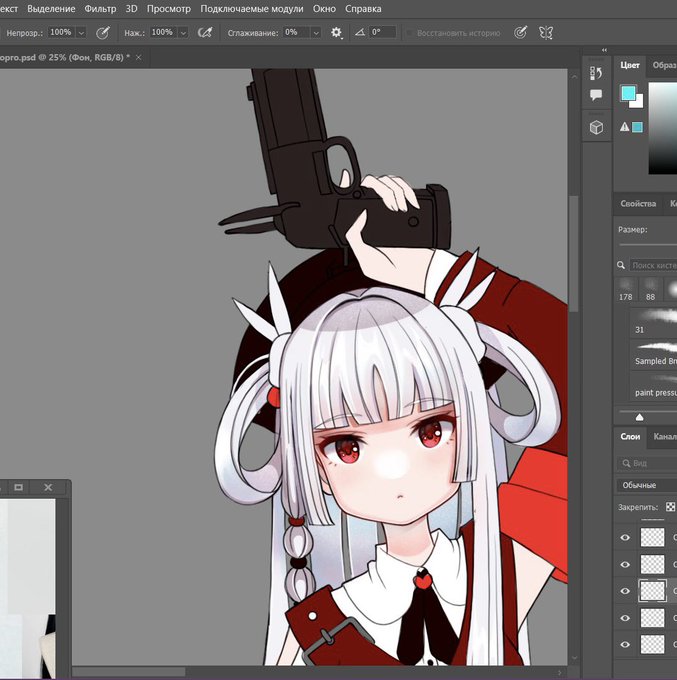The width and height of the screenshot is (677, 680).
Task: Collapse panels with double-arrow icon
Action: click(x=605, y=50)
